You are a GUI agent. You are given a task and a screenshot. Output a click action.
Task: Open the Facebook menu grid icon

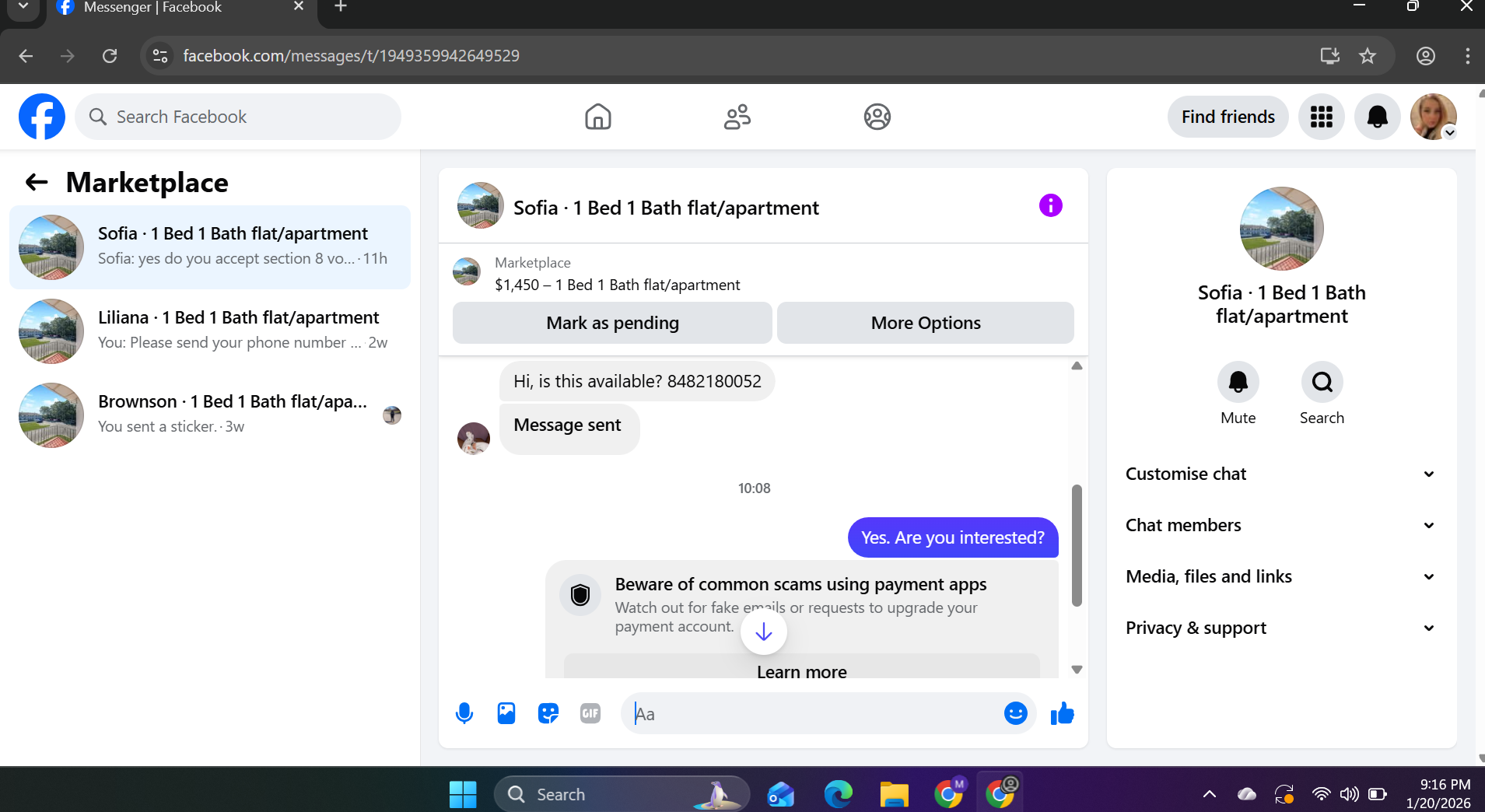pos(1321,117)
